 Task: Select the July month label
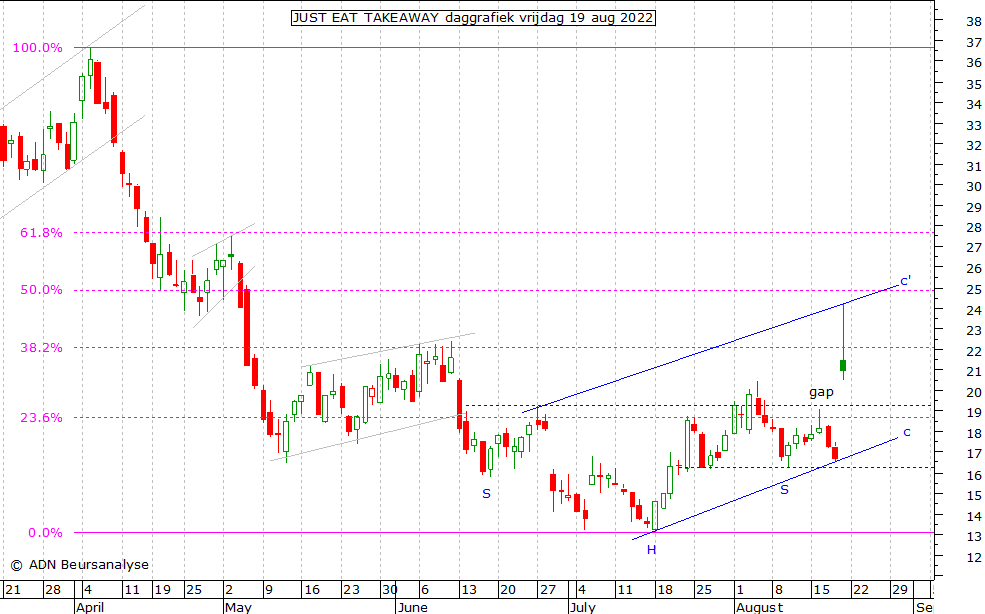pos(583,607)
